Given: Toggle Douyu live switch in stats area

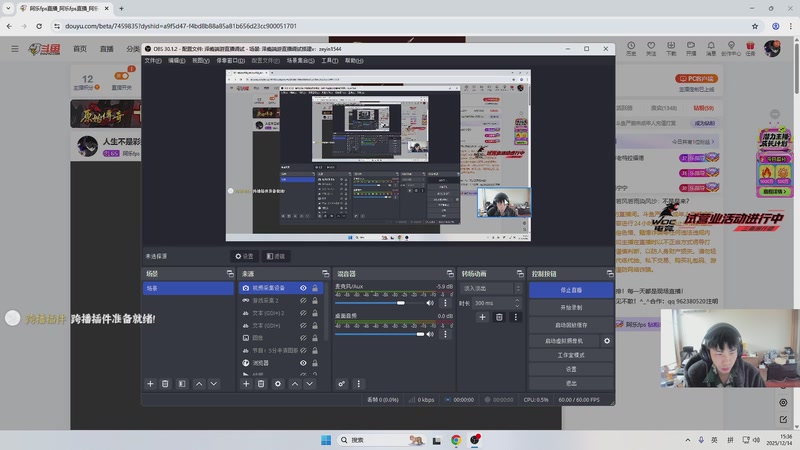Looking at the screenshot, I should point(122,76).
